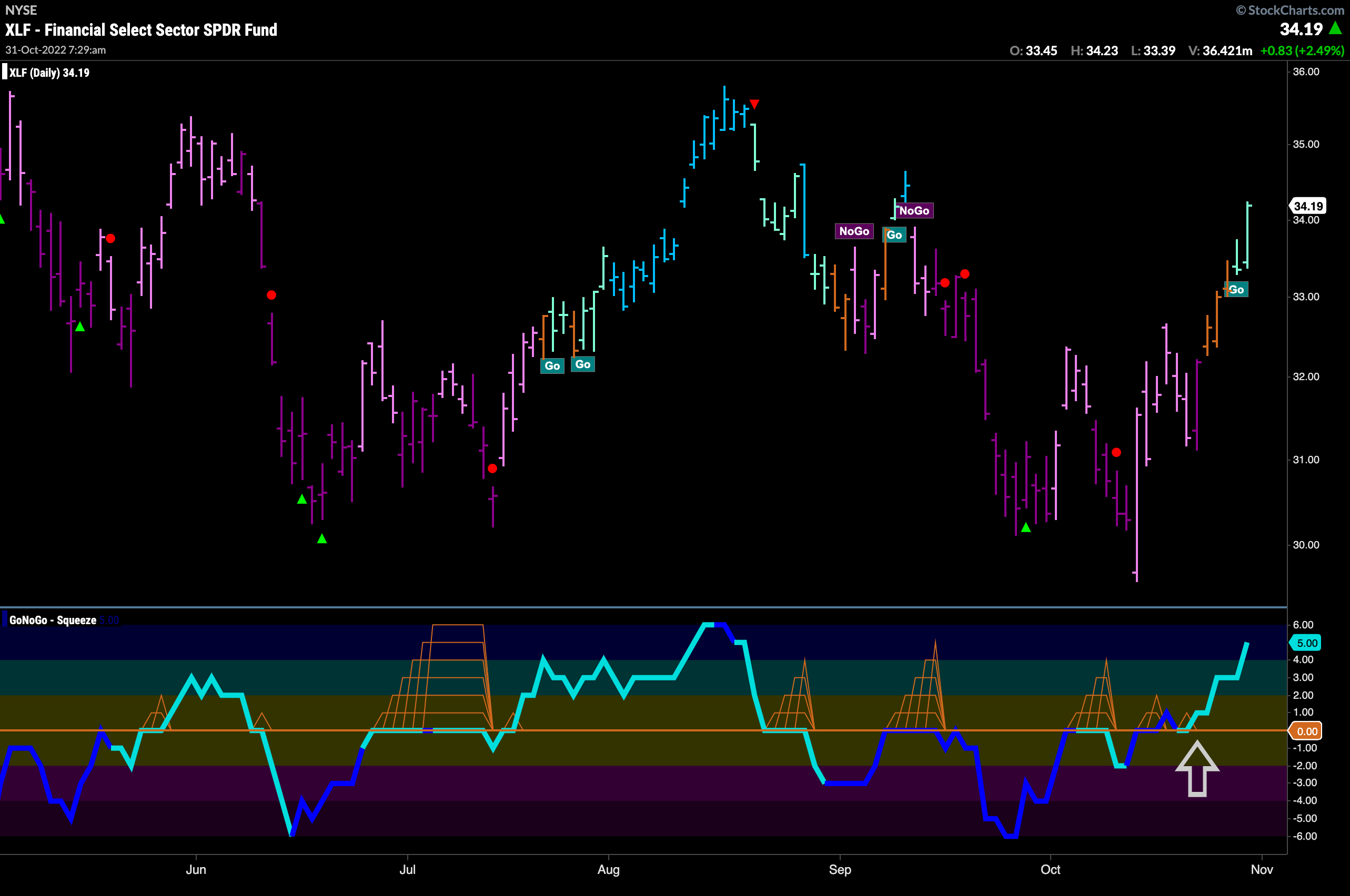Click the first Go label in late July
Image resolution: width=1350 pixels, height=896 pixels.
pyautogui.click(x=552, y=366)
